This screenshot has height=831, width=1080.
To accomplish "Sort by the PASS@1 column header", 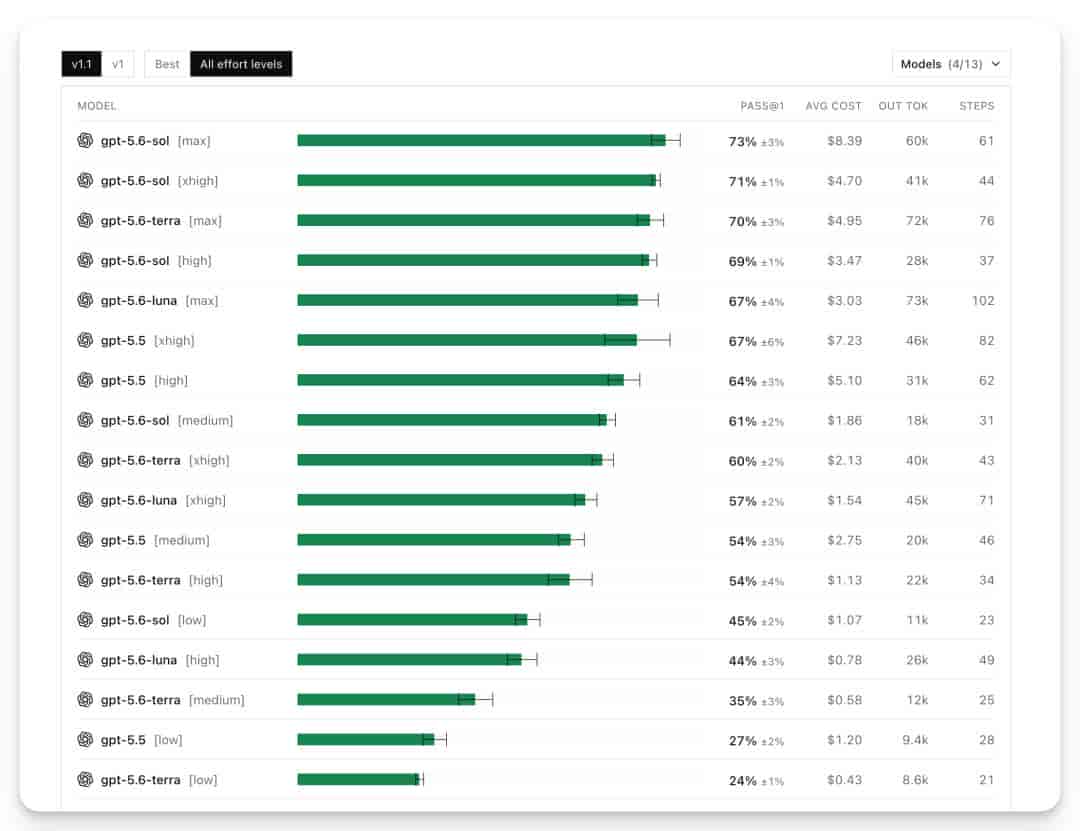I will [762, 106].
